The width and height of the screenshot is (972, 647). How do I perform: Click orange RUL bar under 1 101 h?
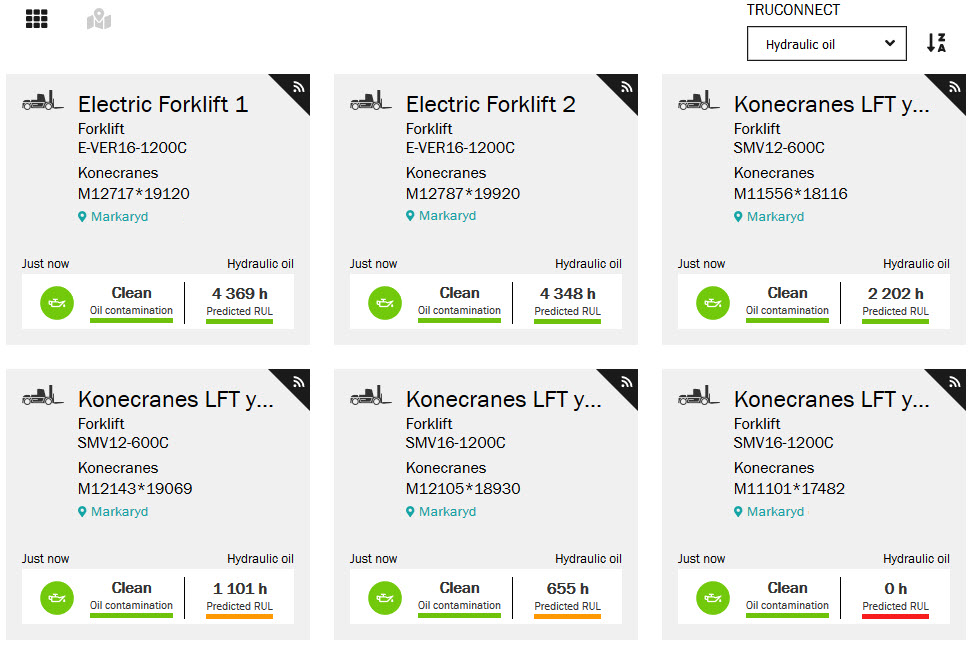[239, 616]
